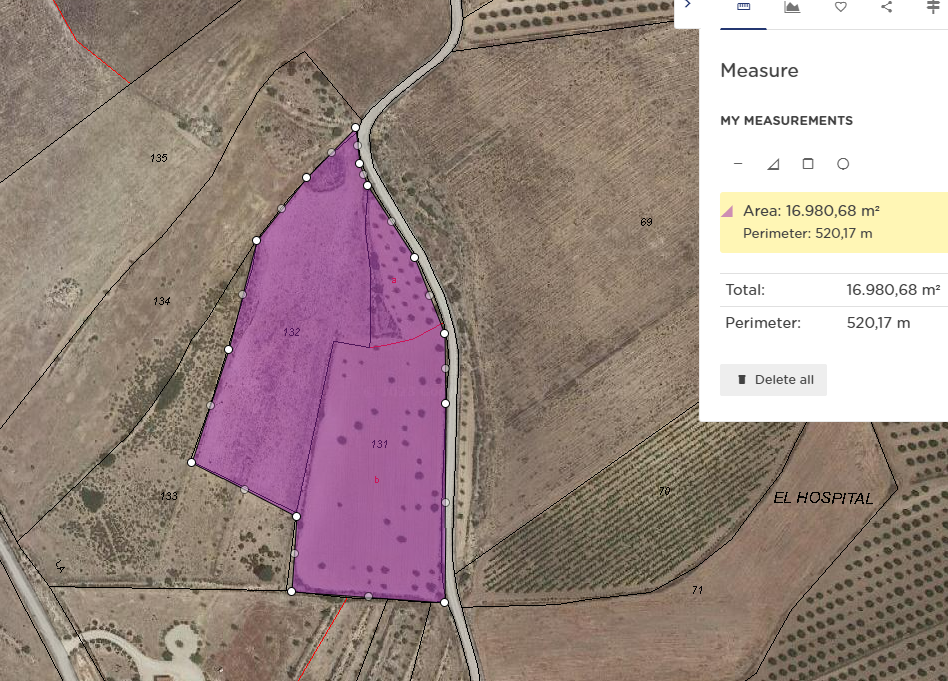Click parcel label 131 on the map
Image resolution: width=948 pixels, height=681 pixels.
click(x=379, y=443)
